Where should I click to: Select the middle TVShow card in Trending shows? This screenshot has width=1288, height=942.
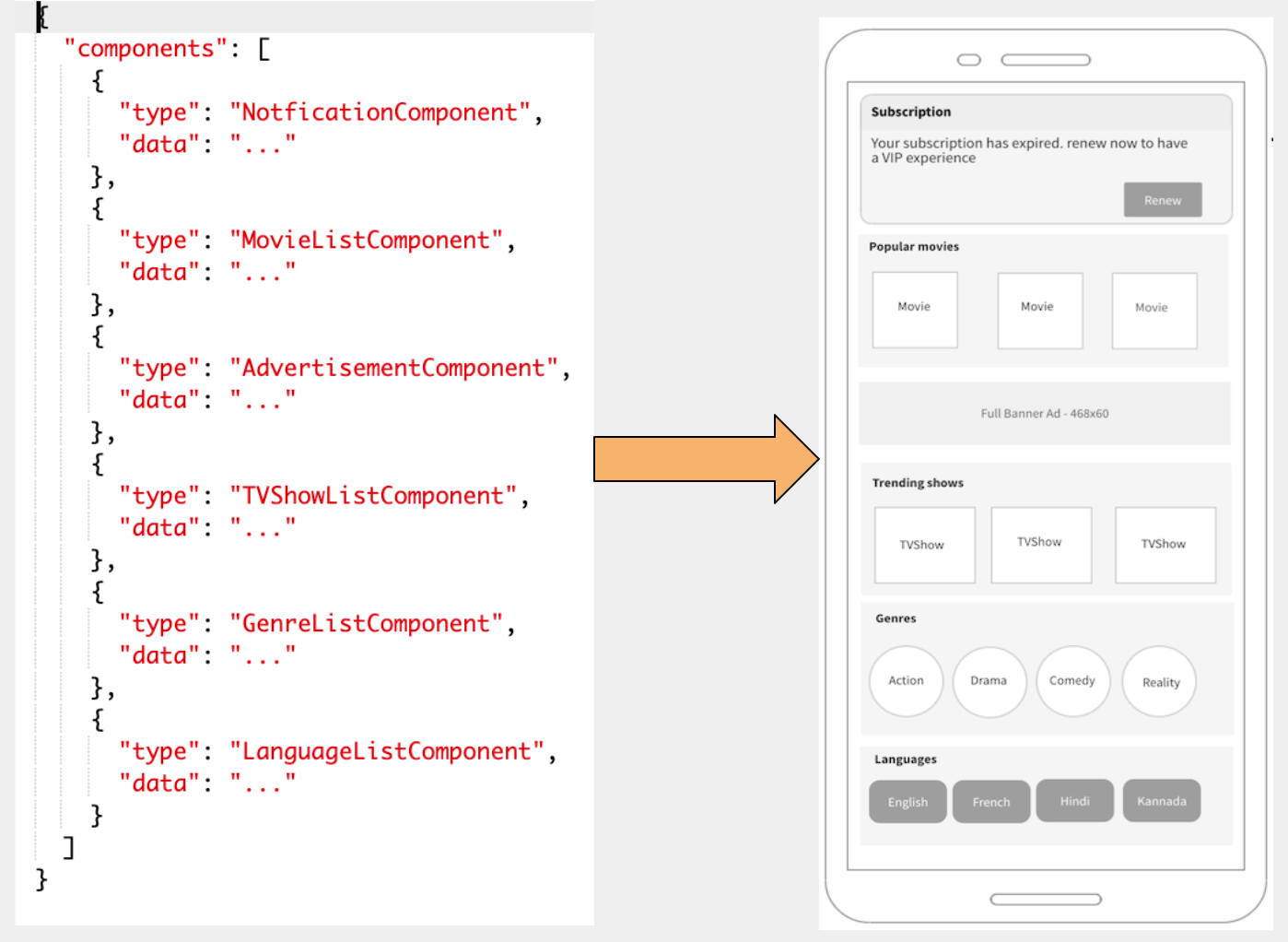1041,545
